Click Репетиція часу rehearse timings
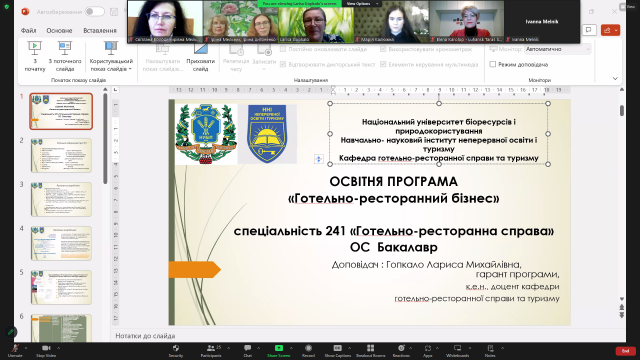Image resolution: width=640 pixels, height=360 pixels. coord(236,56)
